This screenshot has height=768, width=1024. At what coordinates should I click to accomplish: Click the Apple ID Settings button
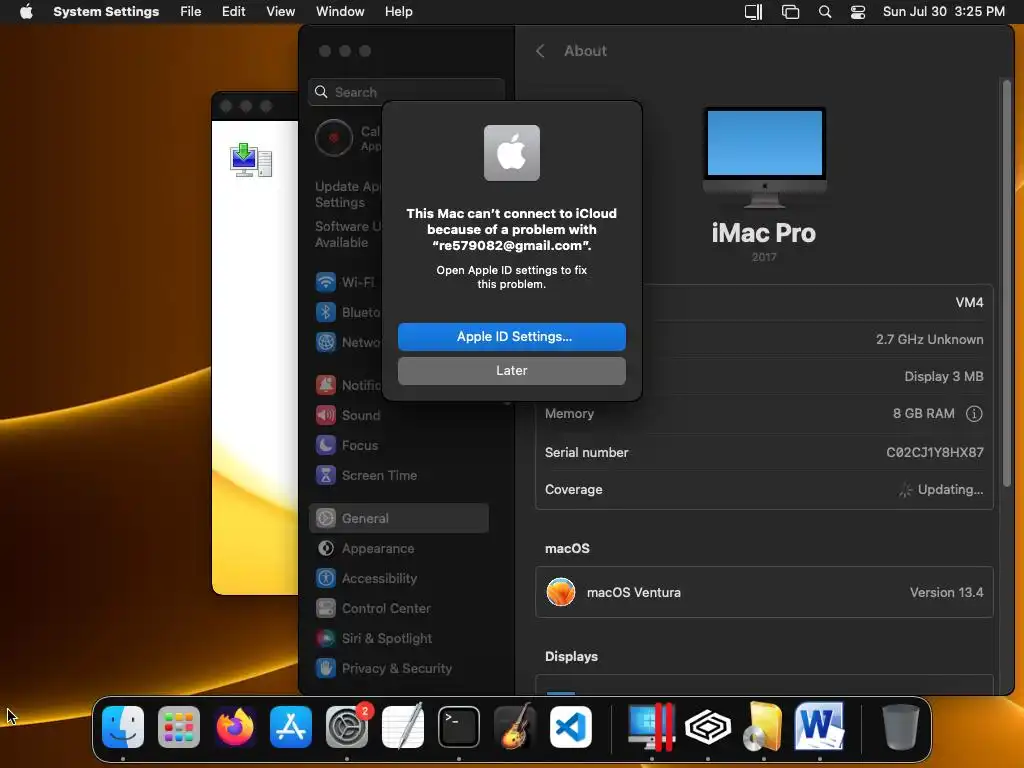tap(511, 336)
